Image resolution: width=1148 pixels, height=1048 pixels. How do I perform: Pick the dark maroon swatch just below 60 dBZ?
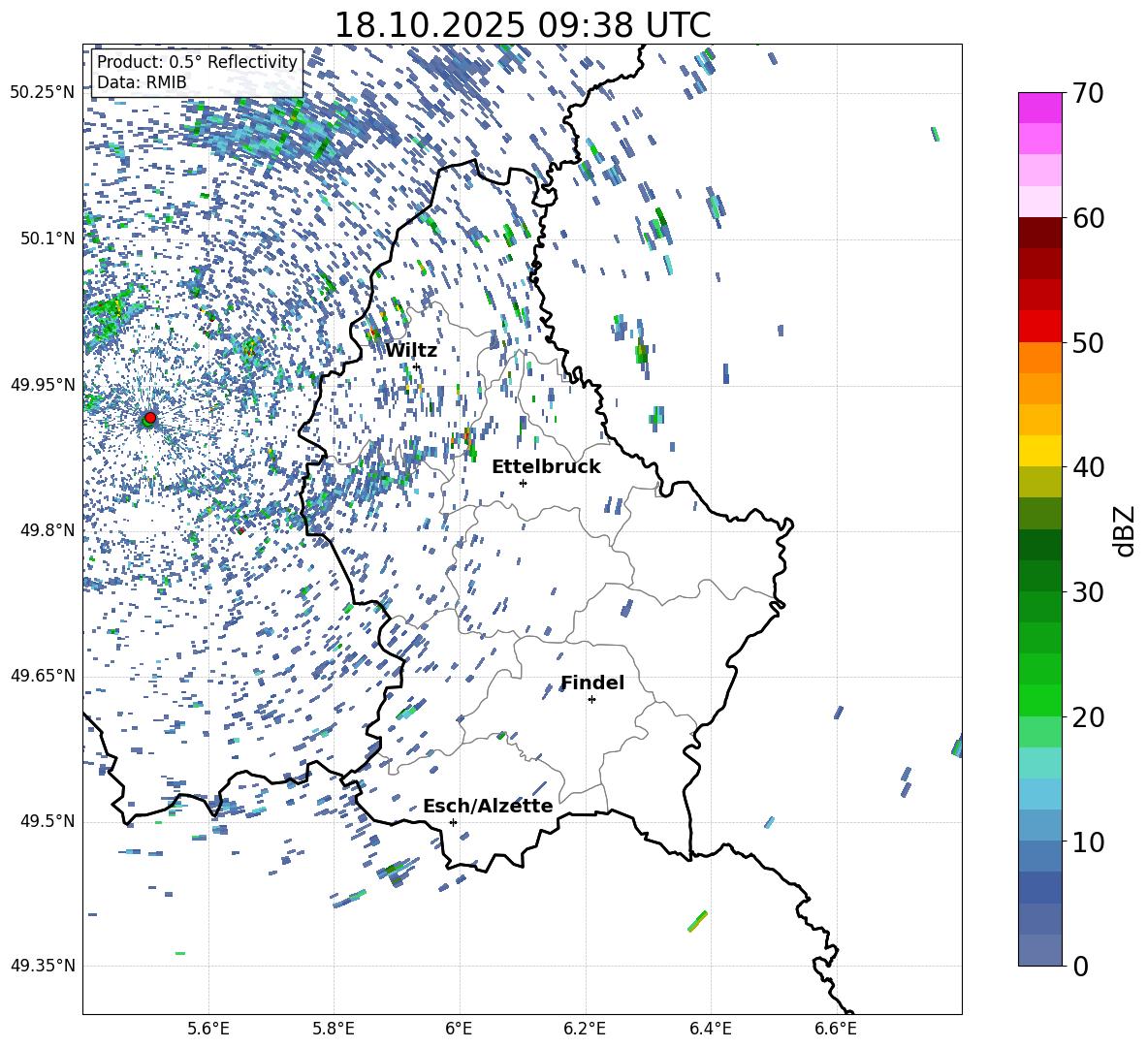click(x=1040, y=233)
